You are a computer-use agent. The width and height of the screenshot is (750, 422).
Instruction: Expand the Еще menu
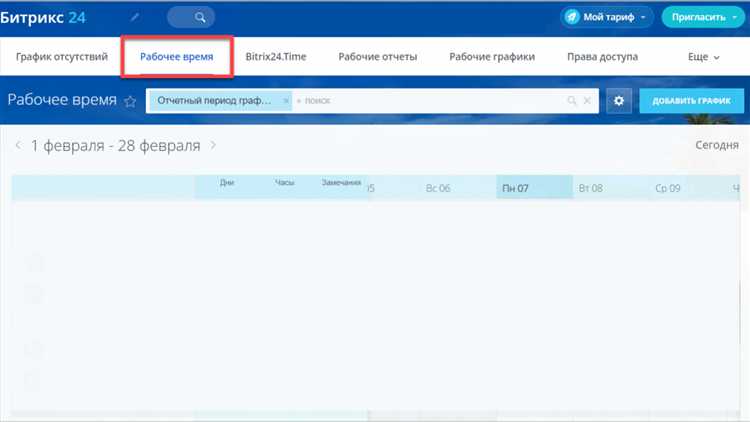click(703, 57)
